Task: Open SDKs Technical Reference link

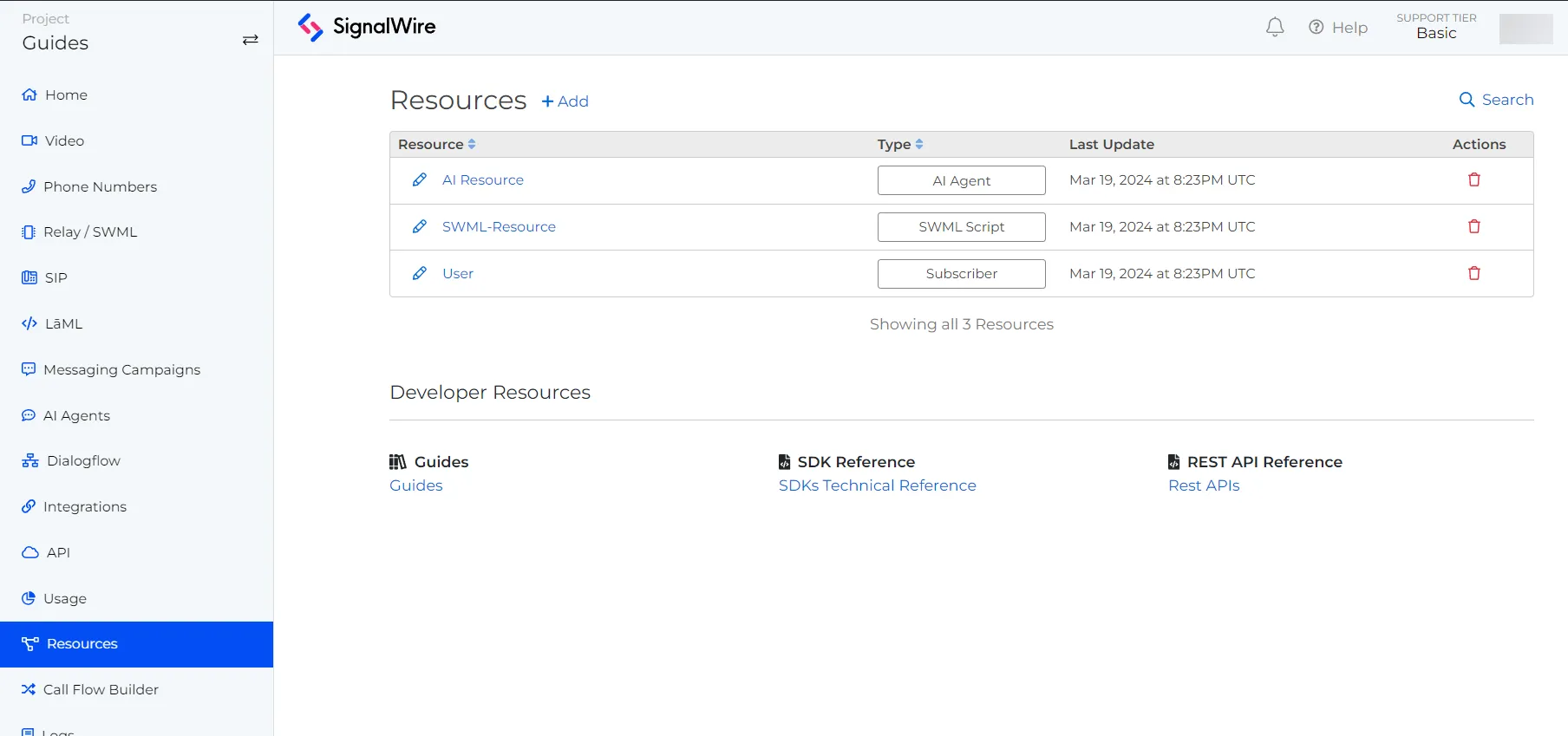Action: pyautogui.click(x=878, y=485)
